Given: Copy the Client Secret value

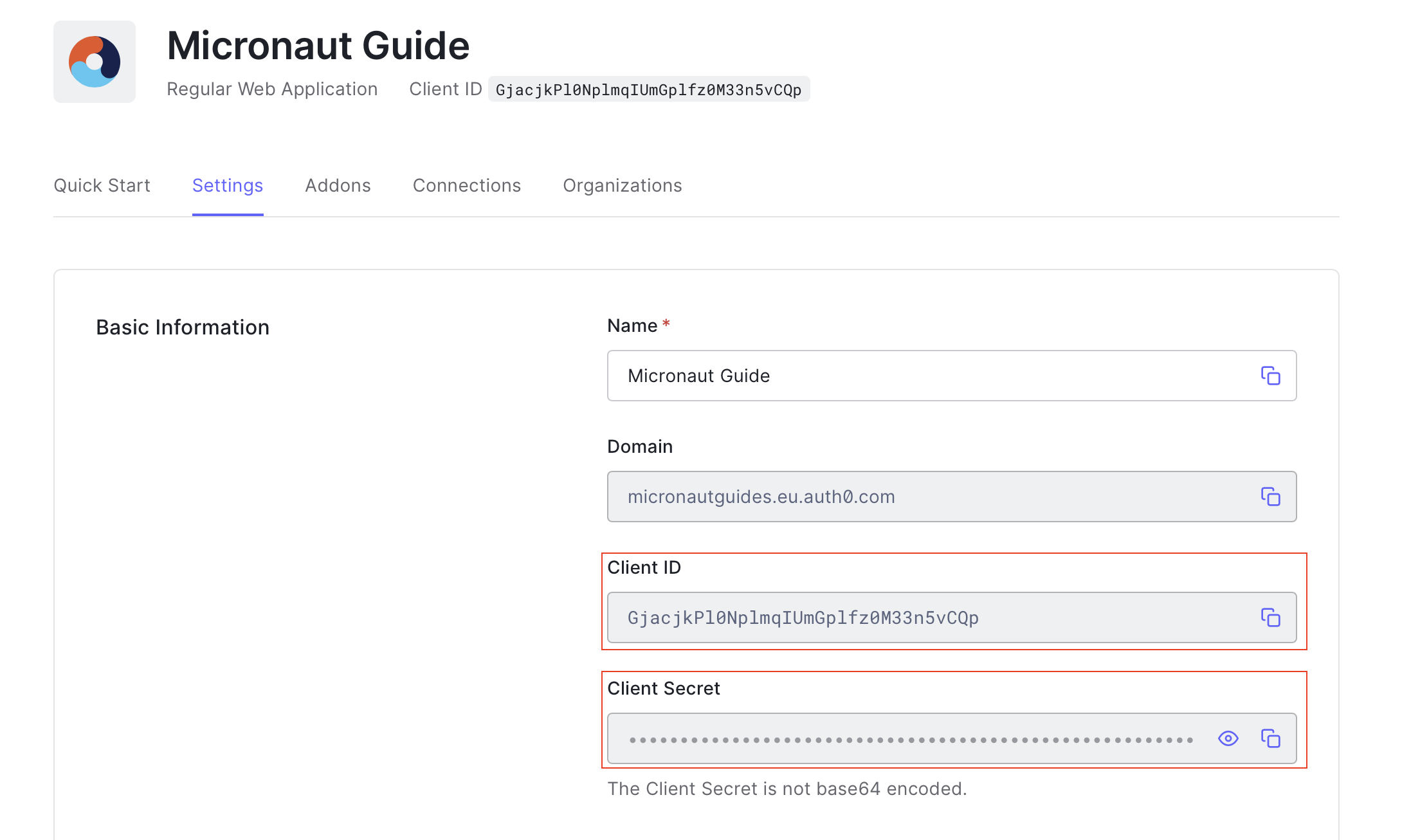Looking at the screenshot, I should [x=1270, y=738].
